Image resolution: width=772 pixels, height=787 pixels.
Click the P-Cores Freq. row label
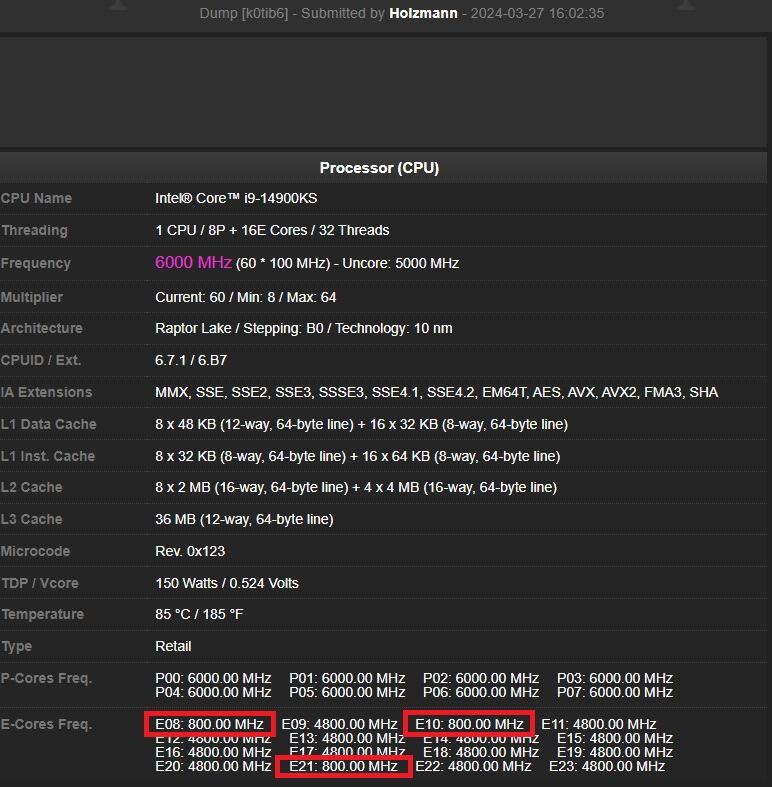pyautogui.click(x=46, y=679)
